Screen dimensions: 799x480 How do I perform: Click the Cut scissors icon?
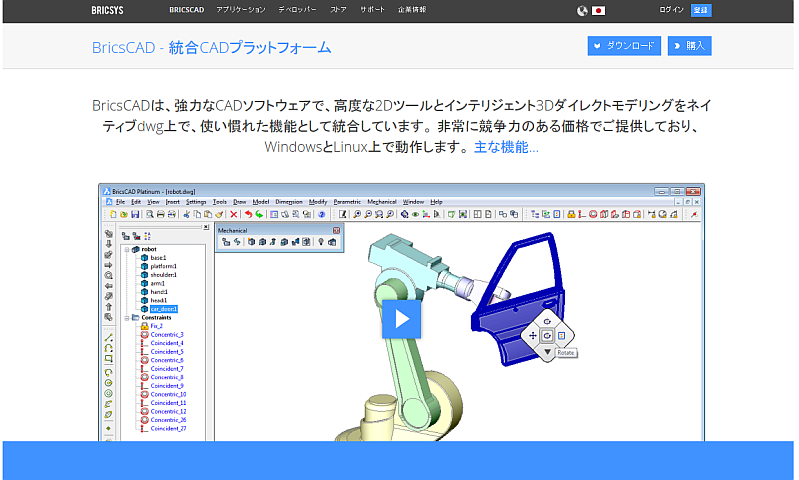186,215
